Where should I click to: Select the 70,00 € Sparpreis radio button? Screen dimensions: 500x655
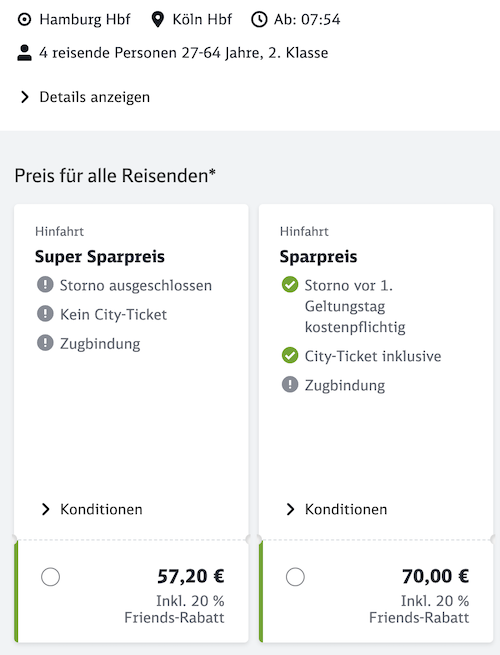295,577
